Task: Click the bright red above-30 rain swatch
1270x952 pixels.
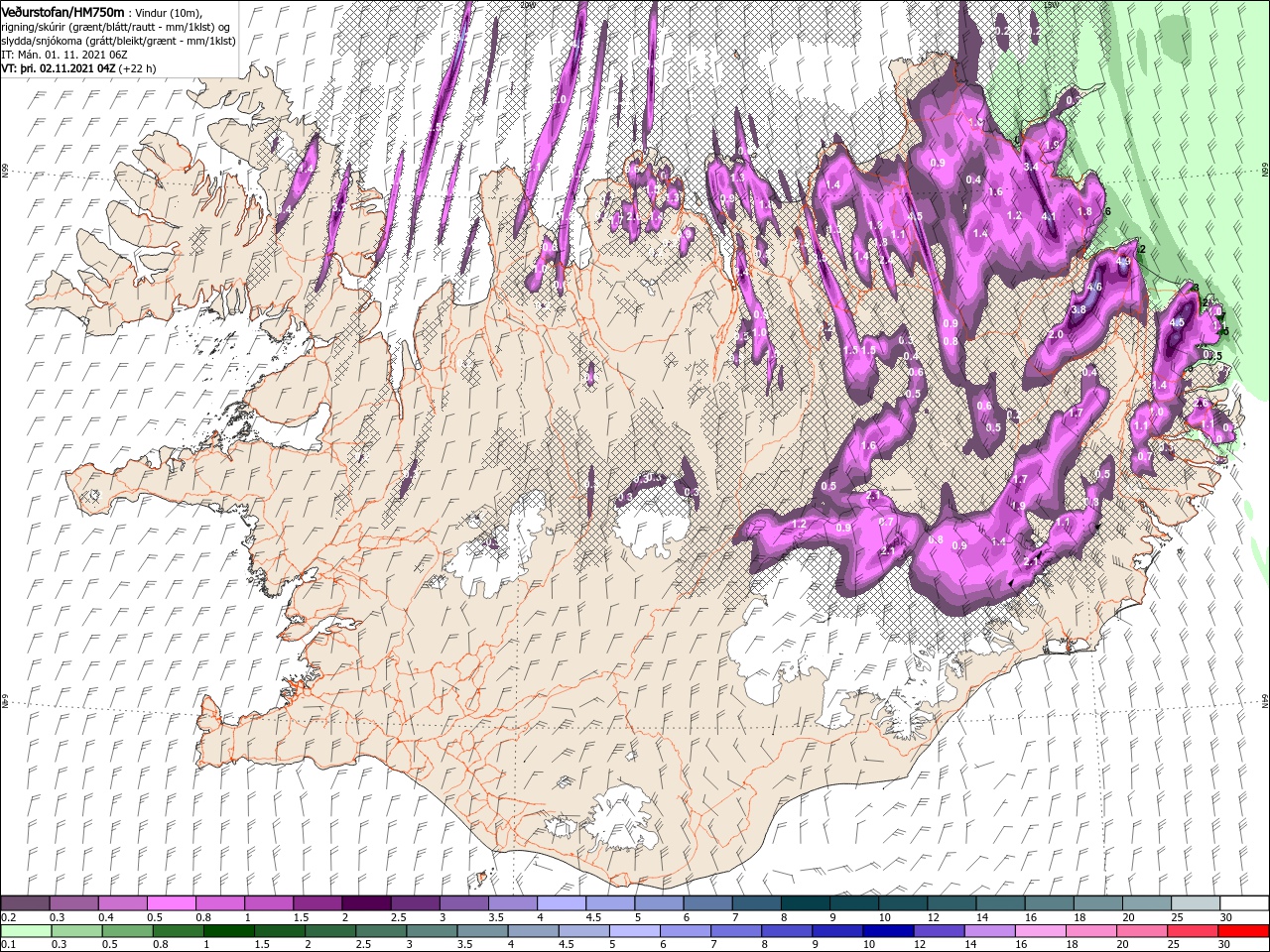Action: click(x=1243, y=931)
